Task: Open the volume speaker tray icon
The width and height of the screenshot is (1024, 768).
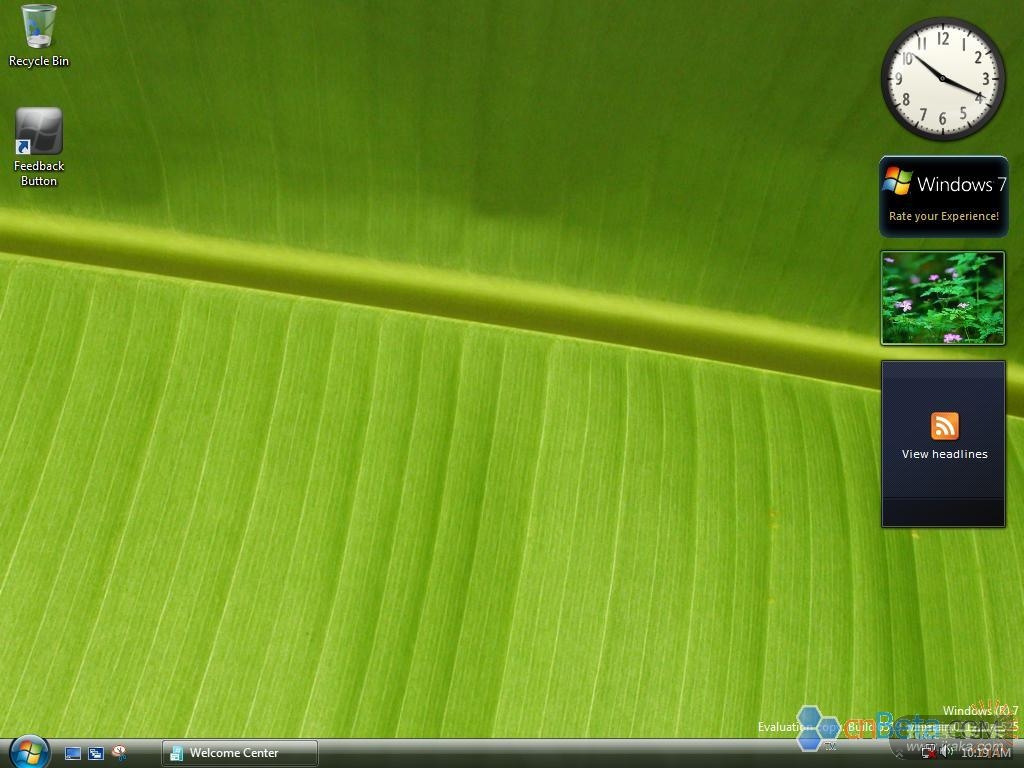Action: [946, 752]
